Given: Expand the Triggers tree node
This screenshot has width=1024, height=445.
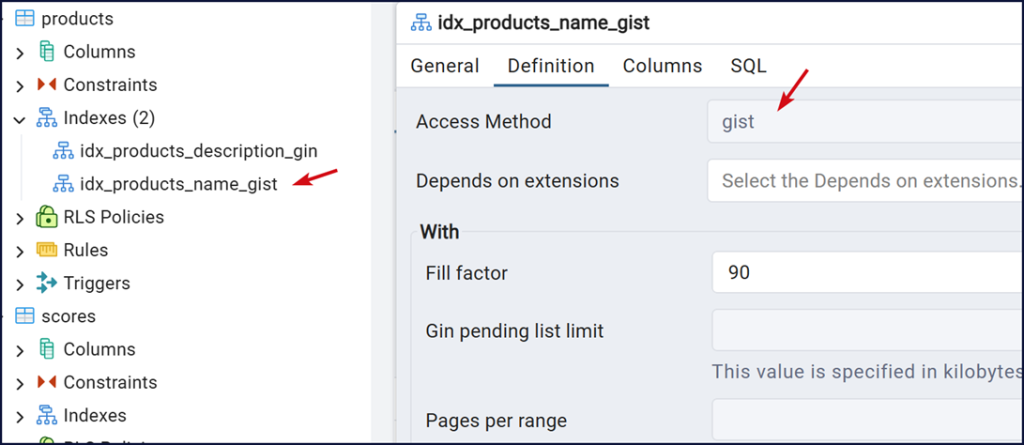Looking at the screenshot, I should coord(19,283).
